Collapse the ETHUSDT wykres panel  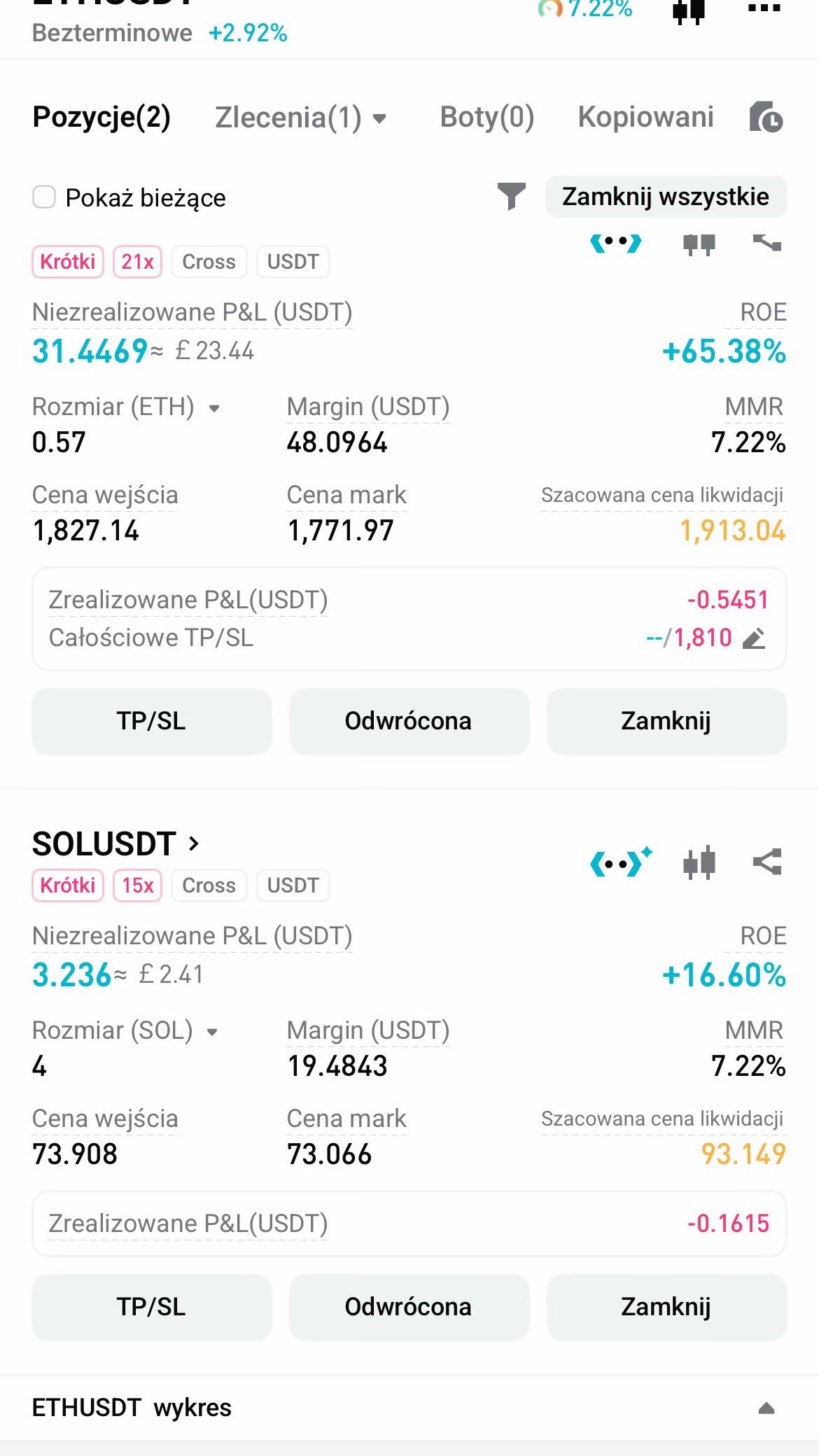766,1408
